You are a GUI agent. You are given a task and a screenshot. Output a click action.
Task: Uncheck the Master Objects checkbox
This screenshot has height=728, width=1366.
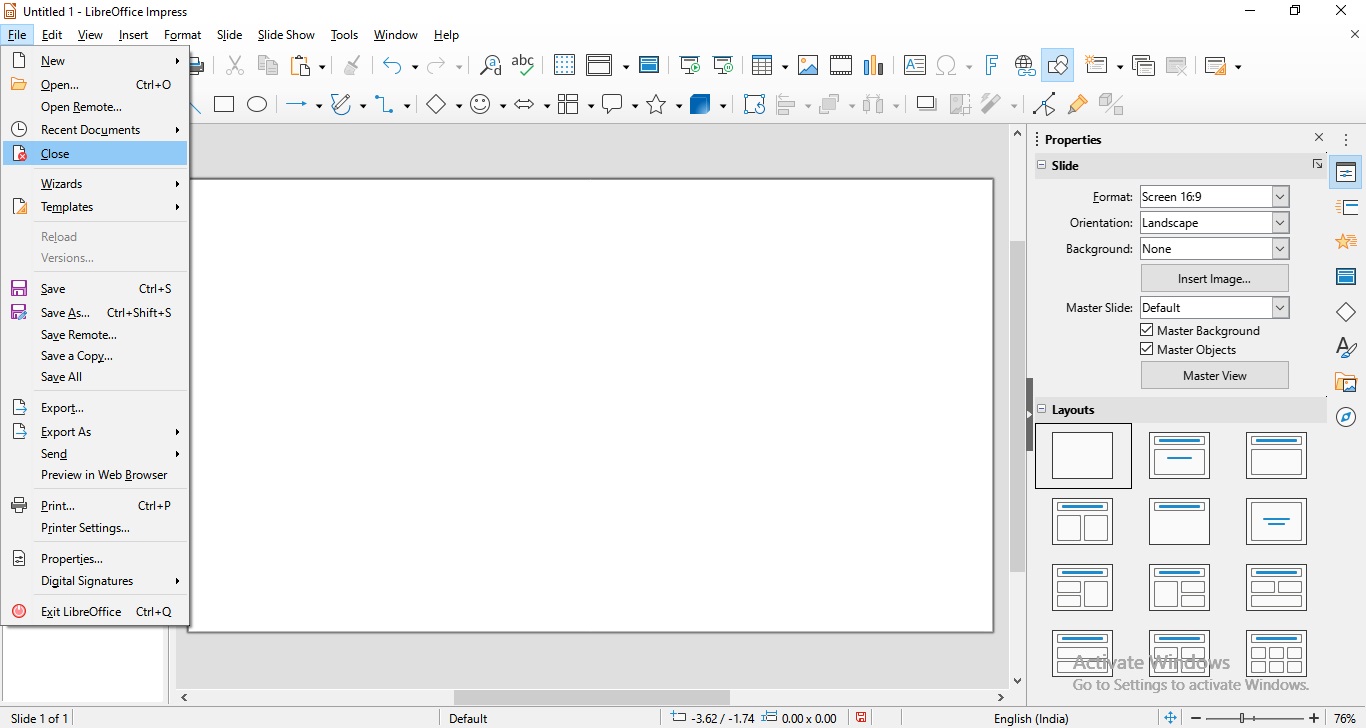pyautogui.click(x=1147, y=349)
